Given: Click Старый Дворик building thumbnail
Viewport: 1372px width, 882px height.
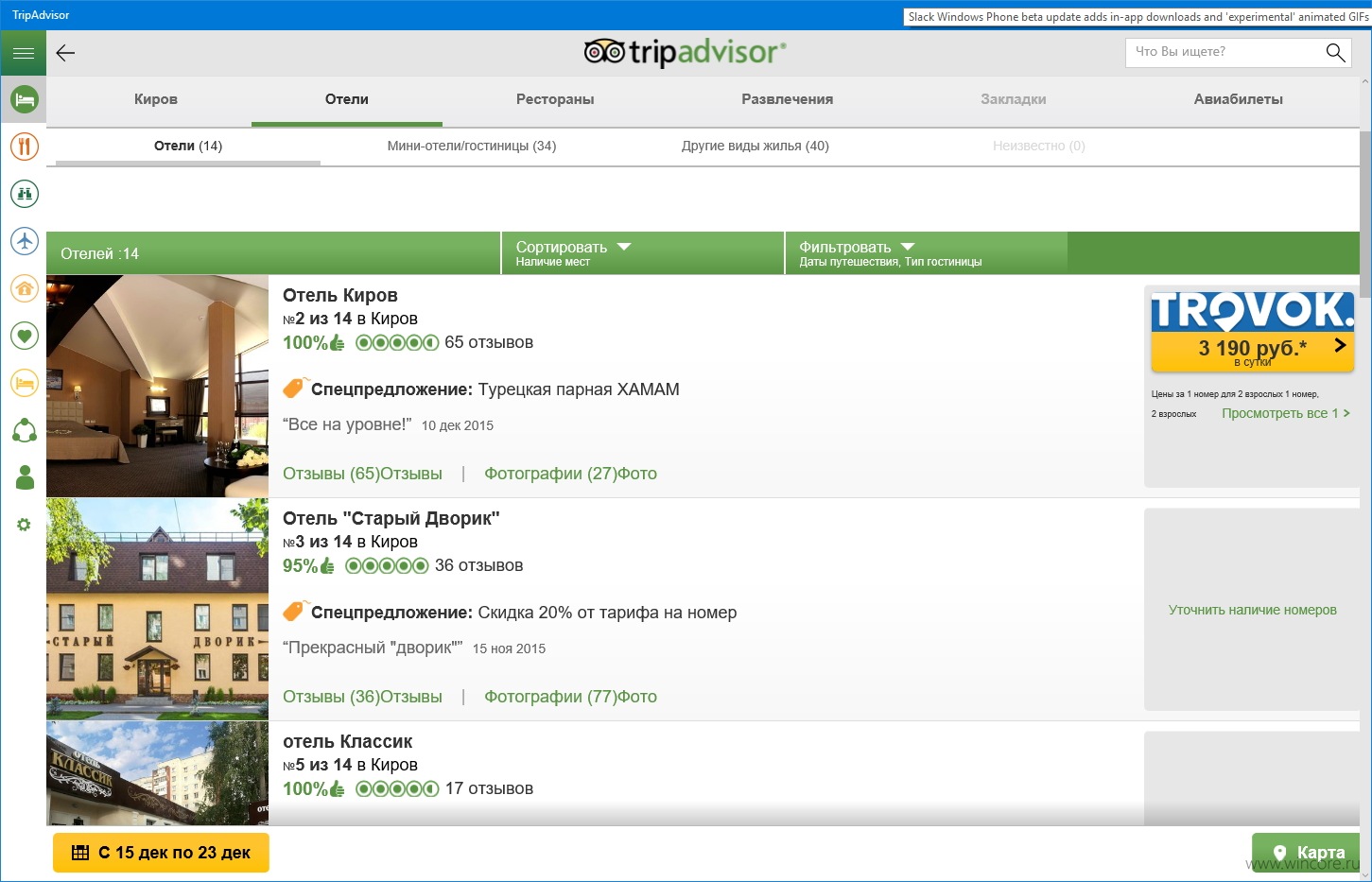Looking at the screenshot, I should pyautogui.click(x=157, y=609).
